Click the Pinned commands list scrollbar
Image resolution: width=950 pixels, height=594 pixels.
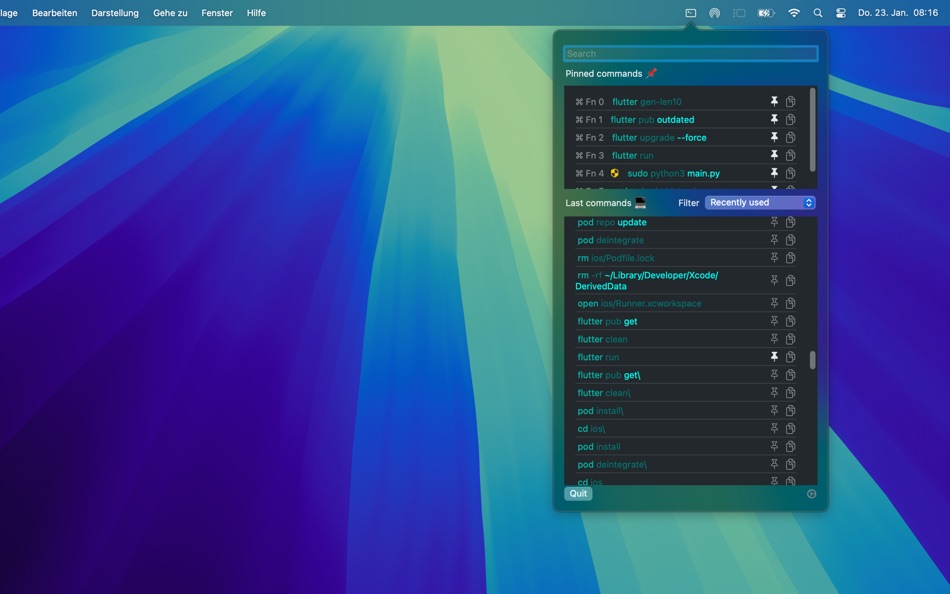tap(812, 130)
